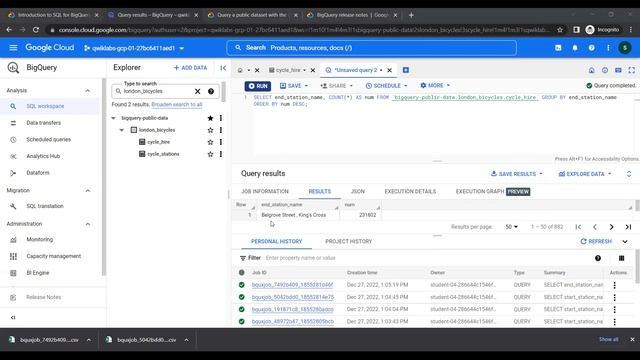Click Show all downloads
Viewport: 640px width, 360px height.
(x=608, y=340)
